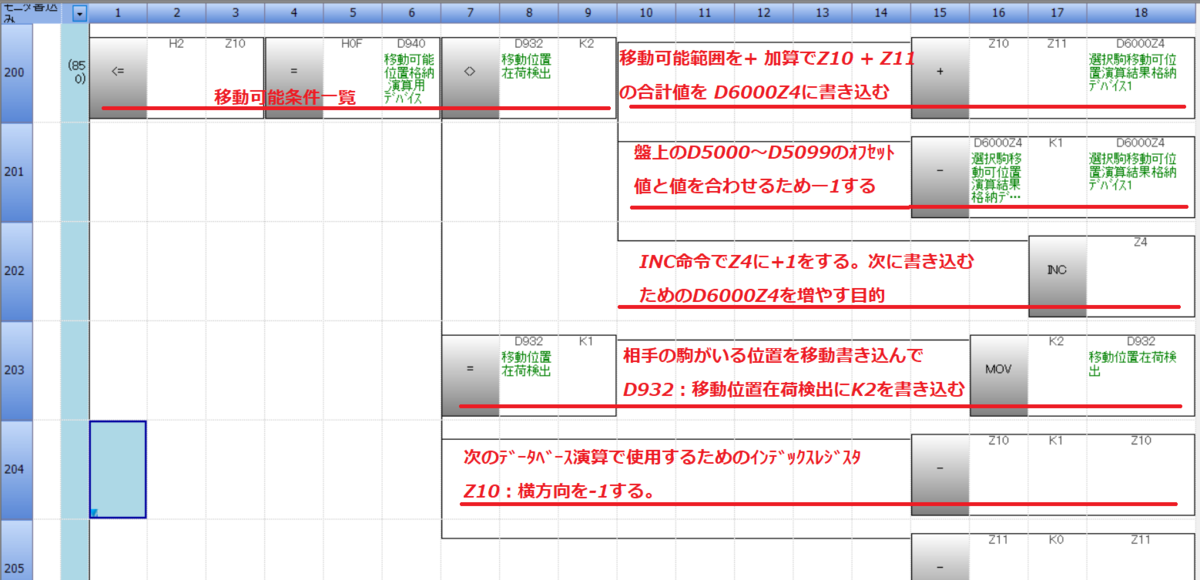Select row header 200
Viewport: 1200px width, 580px height.
[16, 73]
